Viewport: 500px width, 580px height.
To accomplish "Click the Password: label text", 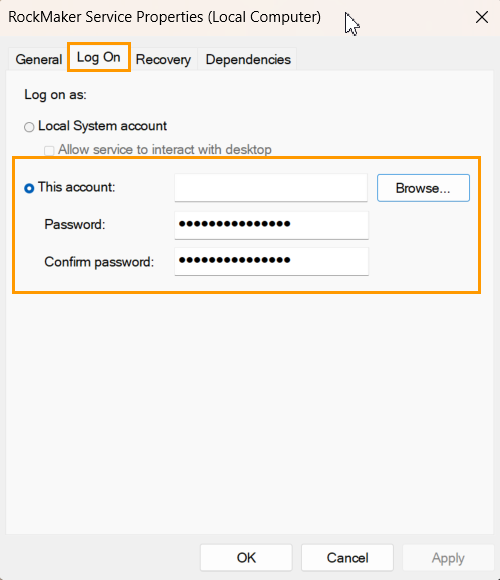I will pos(75,225).
